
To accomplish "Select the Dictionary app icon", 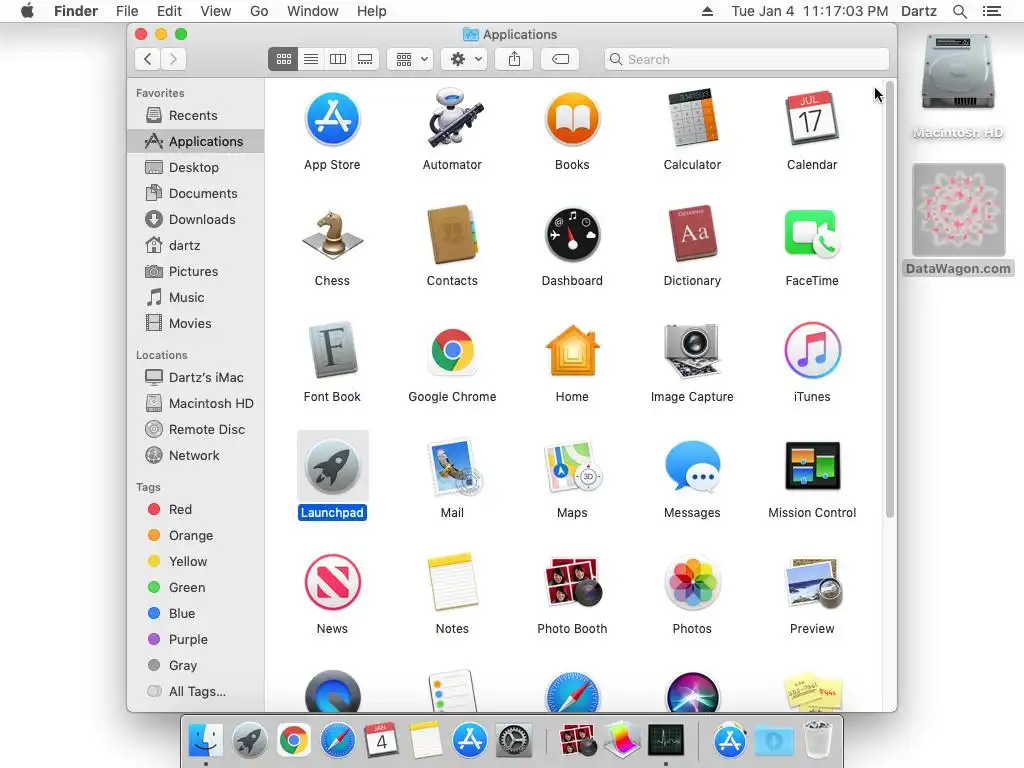I will click(x=692, y=235).
